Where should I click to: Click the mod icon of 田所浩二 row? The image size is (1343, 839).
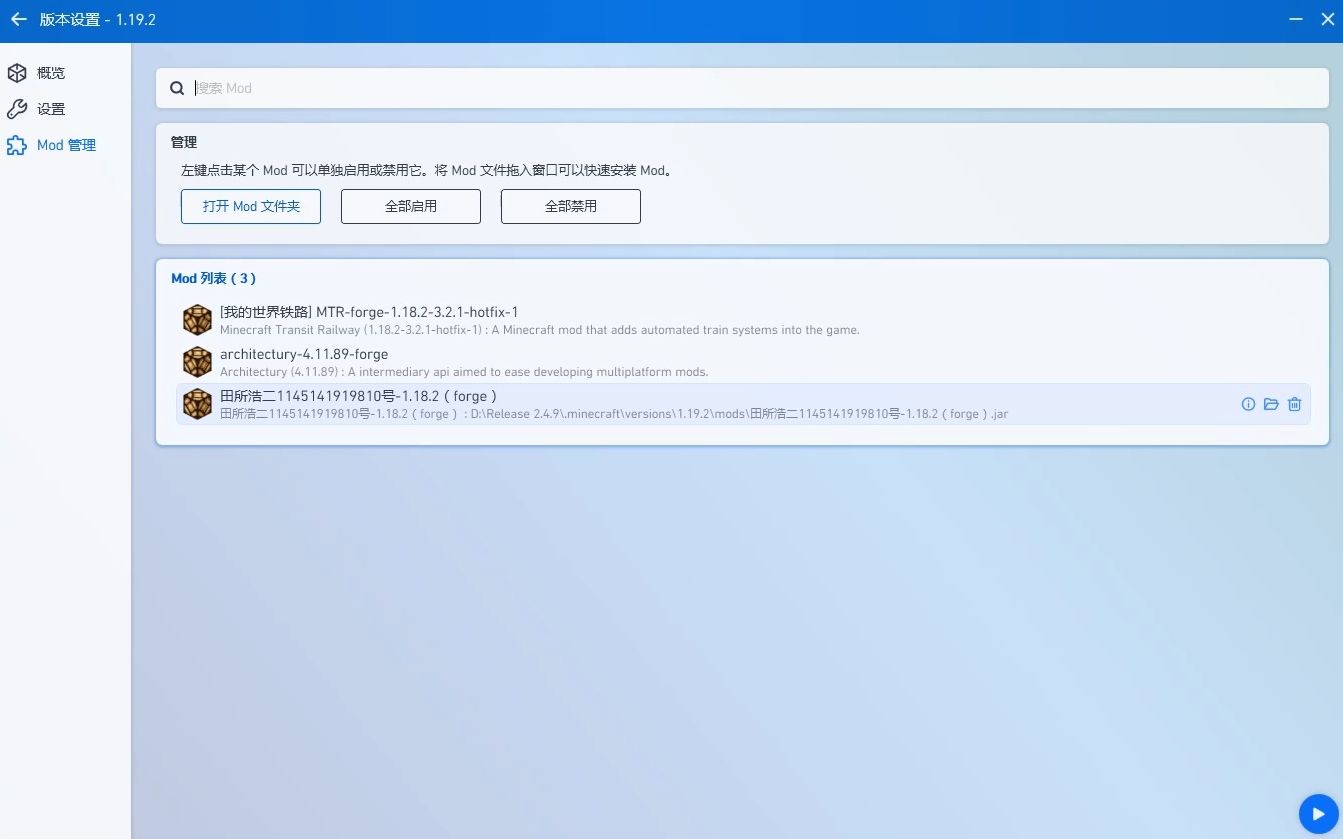[x=197, y=404]
